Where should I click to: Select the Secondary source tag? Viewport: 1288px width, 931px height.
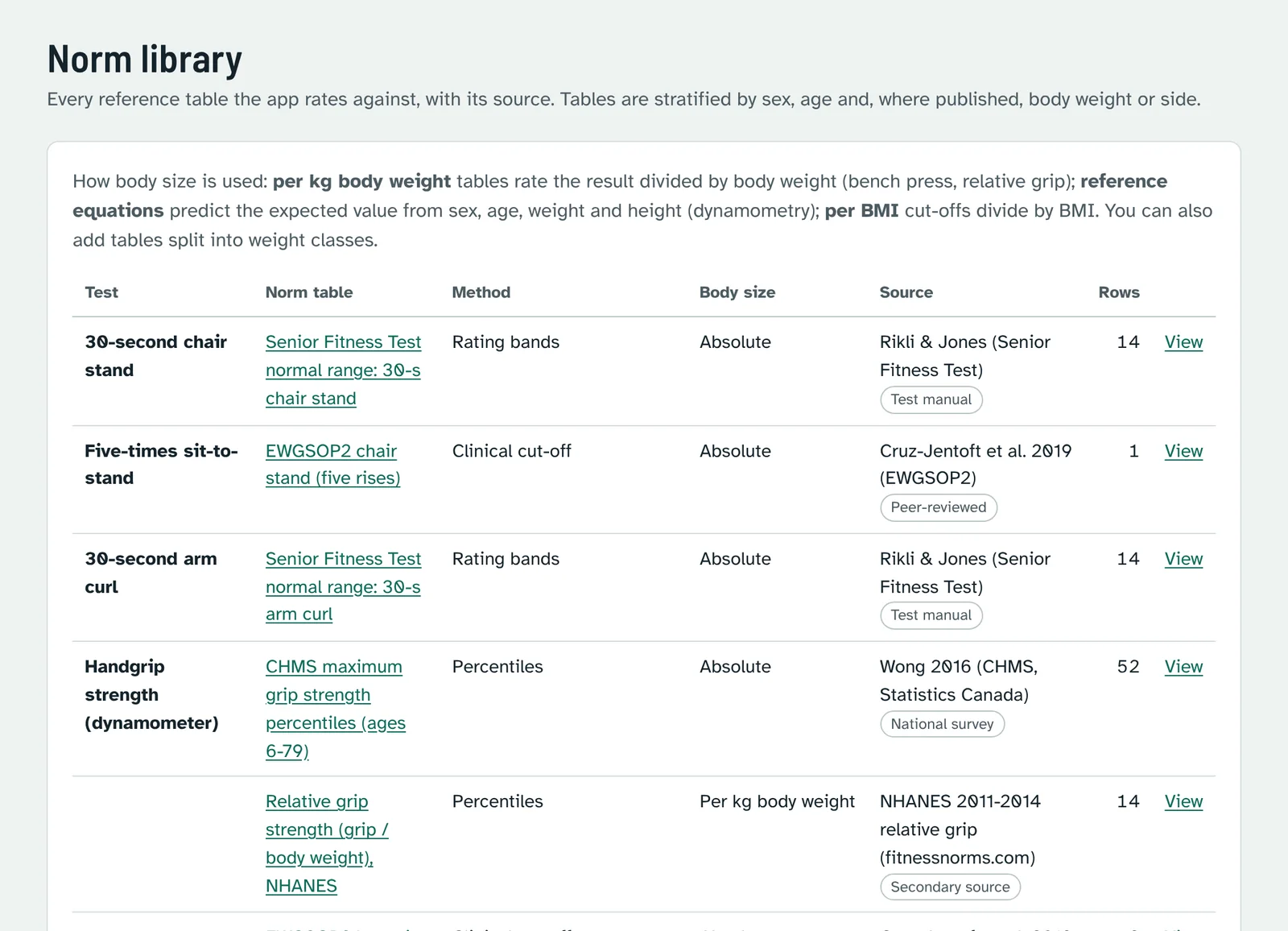pyautogui.click(x=950, y=887)
